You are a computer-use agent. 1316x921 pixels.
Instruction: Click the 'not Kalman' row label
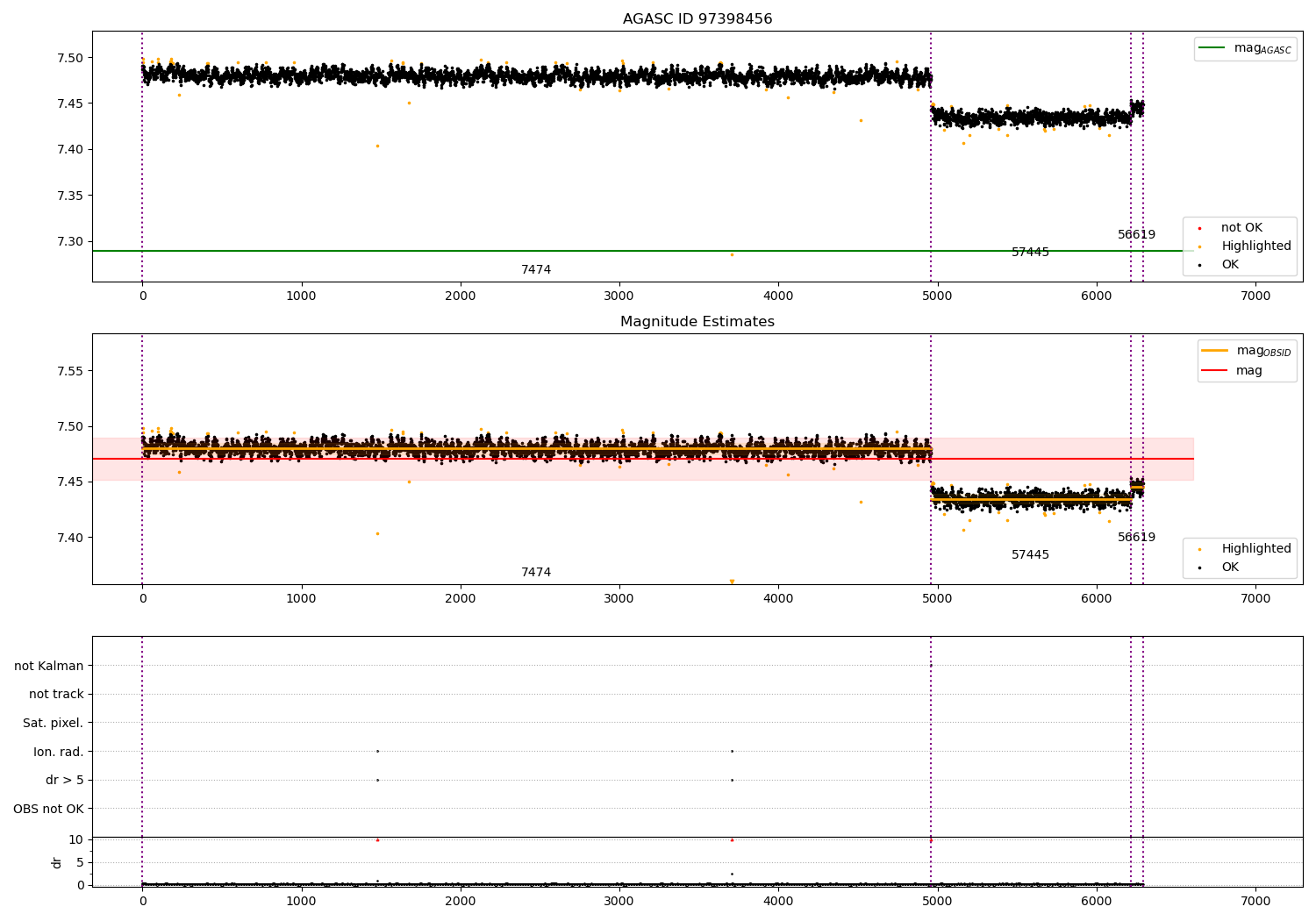(49, 666)
